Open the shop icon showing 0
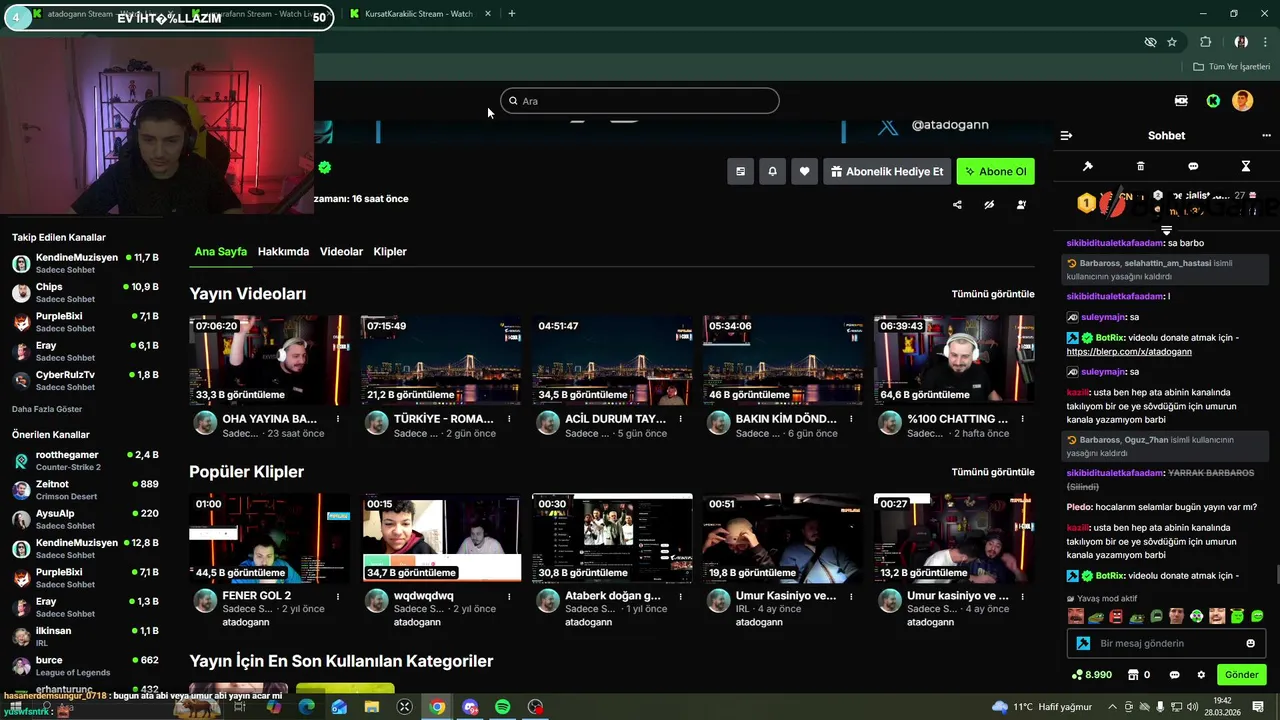1280x720 pixels. pyautogui.click(x=1138, y=675)
